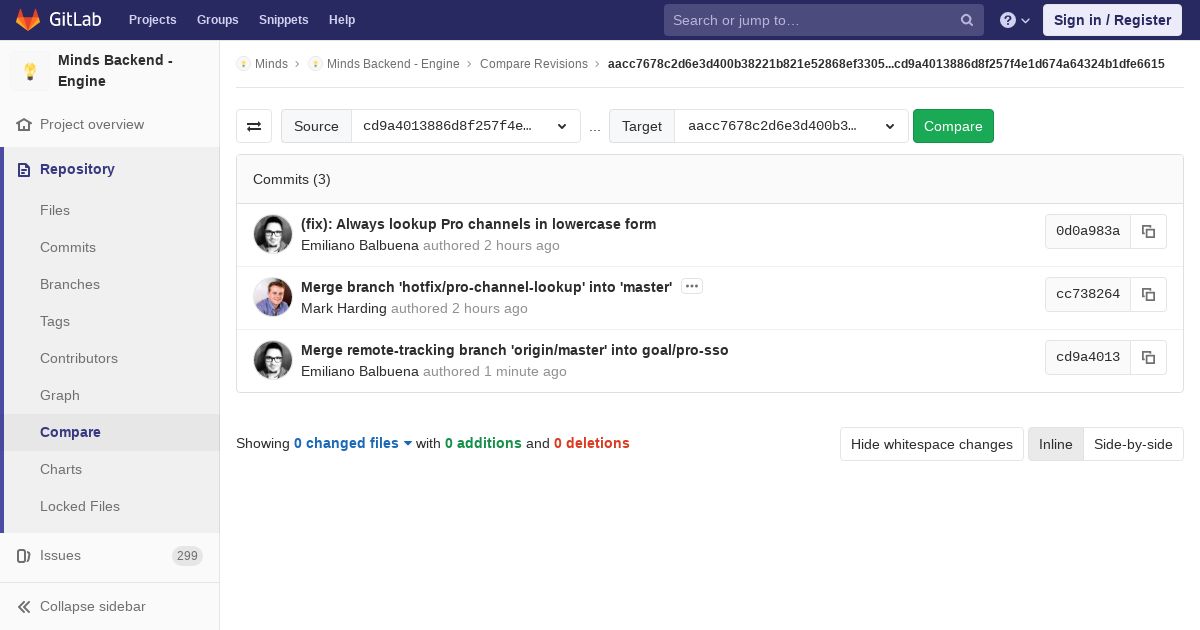Viewport: 1200px width, 630px height.
Task: Open Minds breadcrumb link
Action: (x=271, y=64)
